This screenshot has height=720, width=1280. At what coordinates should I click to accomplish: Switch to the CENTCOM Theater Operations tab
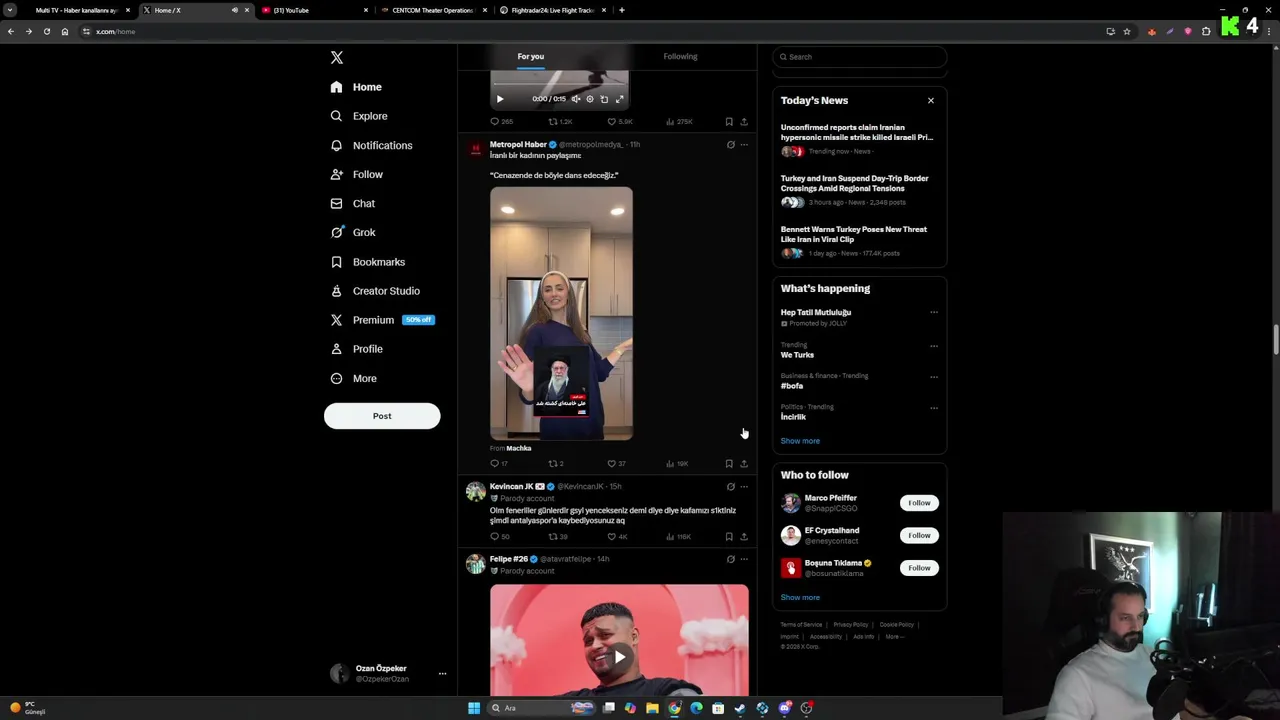coord(434,10)
